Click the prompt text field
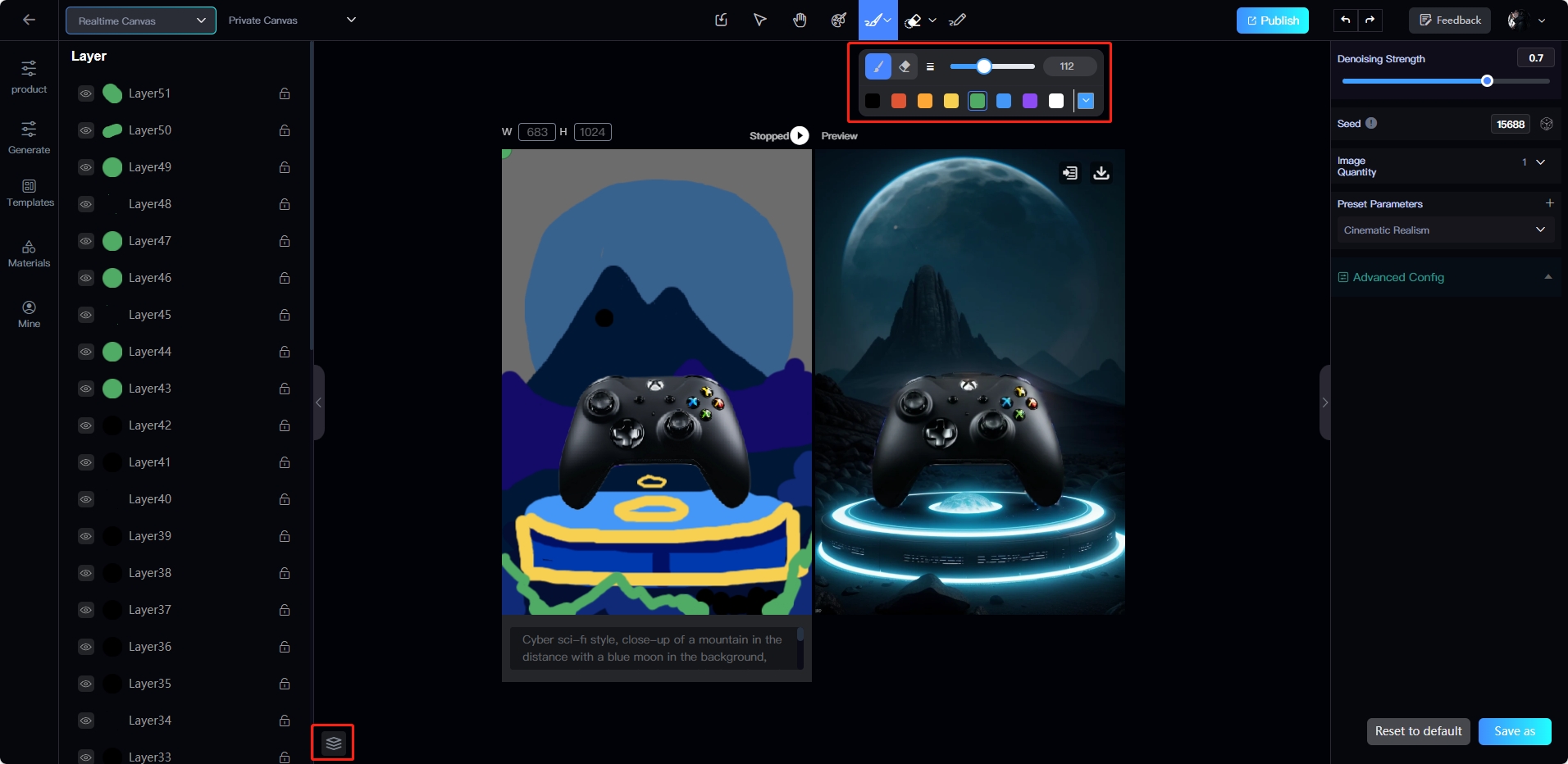Screen dimensions: 1568x764 [653, 648]
